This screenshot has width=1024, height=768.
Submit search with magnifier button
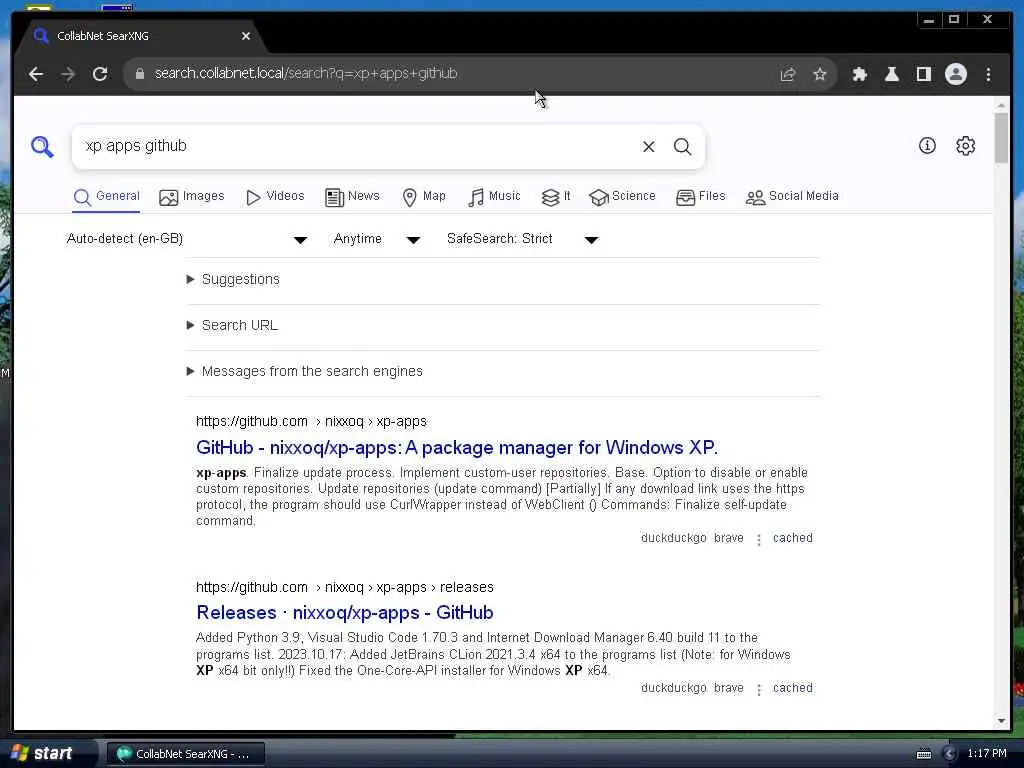(x=682, y=146)
